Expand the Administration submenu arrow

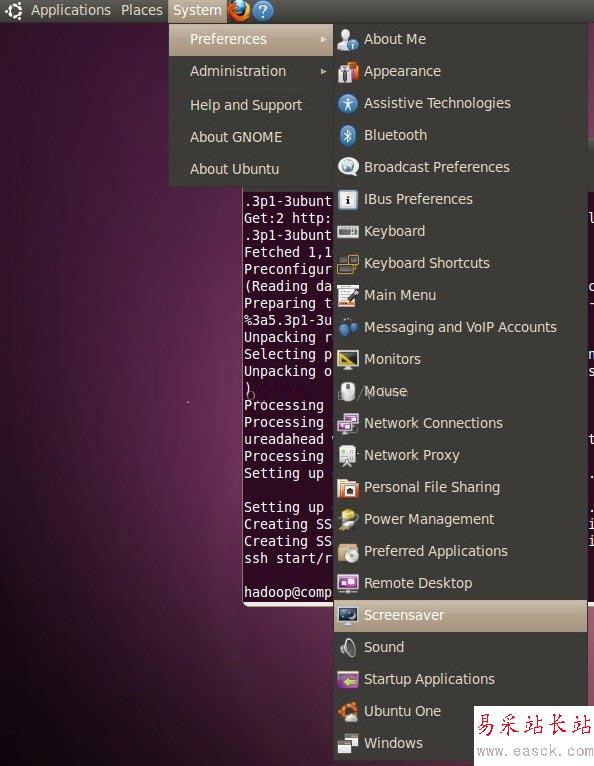click(x=323, y=71)
